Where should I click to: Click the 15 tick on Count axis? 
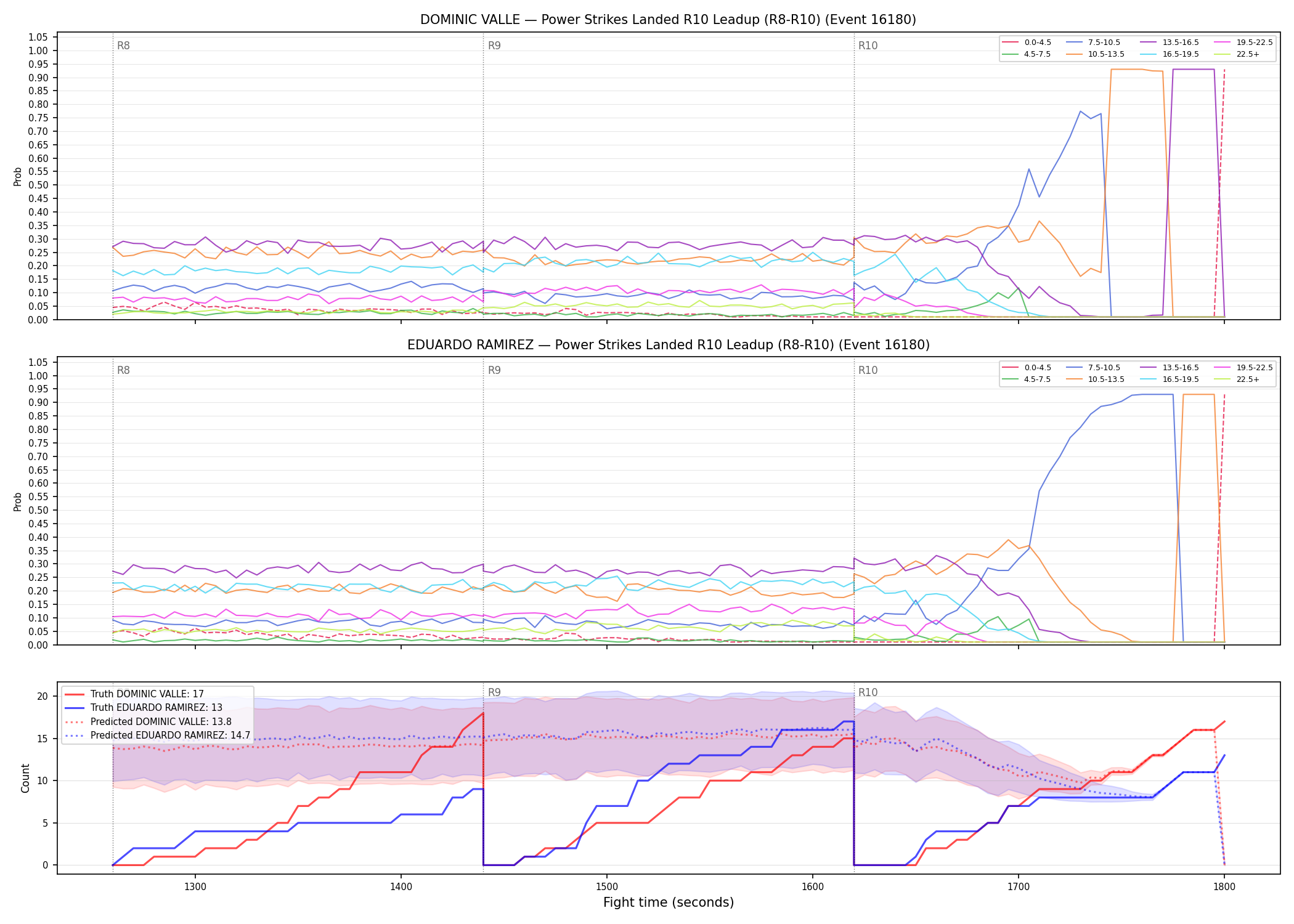pyautogui.click(x=43, y=739)
